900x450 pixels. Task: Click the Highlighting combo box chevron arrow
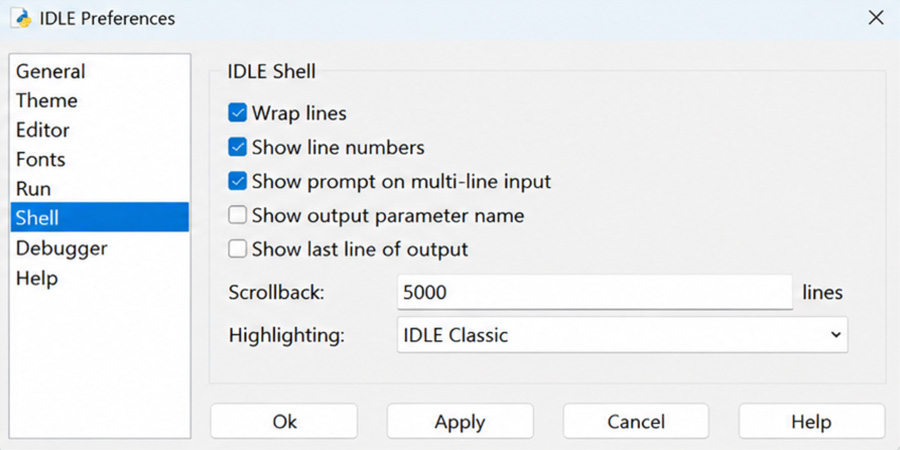pyautogui.click(x=835, y=335)
